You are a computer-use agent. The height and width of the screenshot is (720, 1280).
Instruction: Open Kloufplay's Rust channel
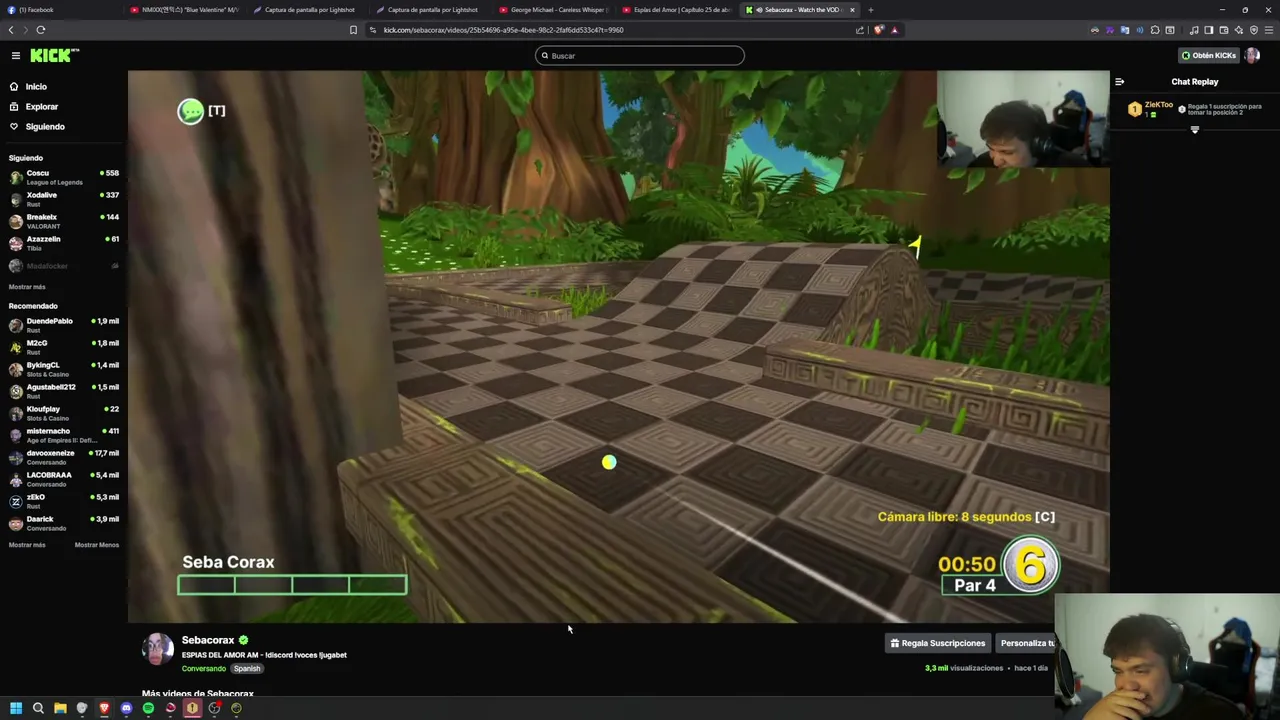click(62, 413)
